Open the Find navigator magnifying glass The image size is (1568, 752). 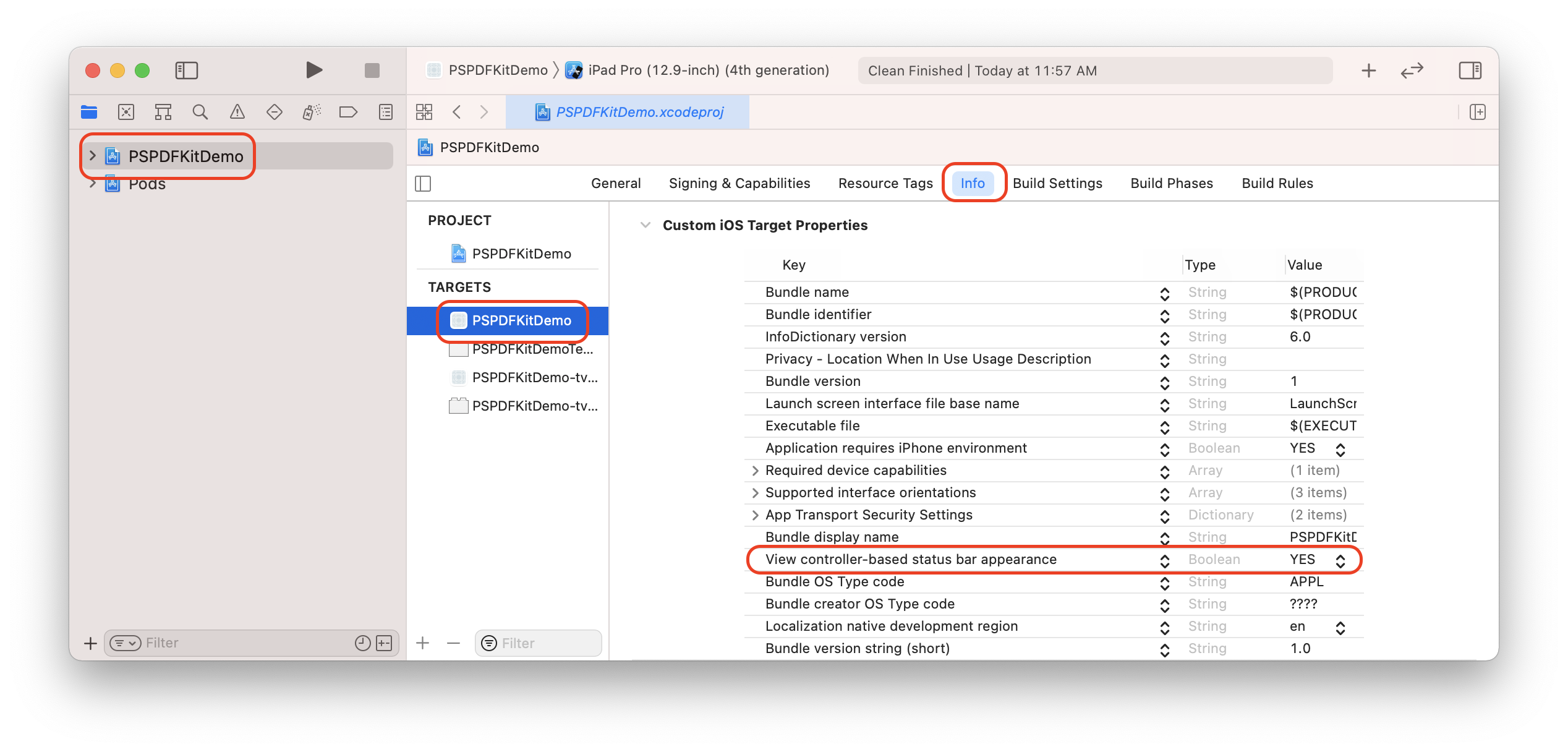[200, 112]
